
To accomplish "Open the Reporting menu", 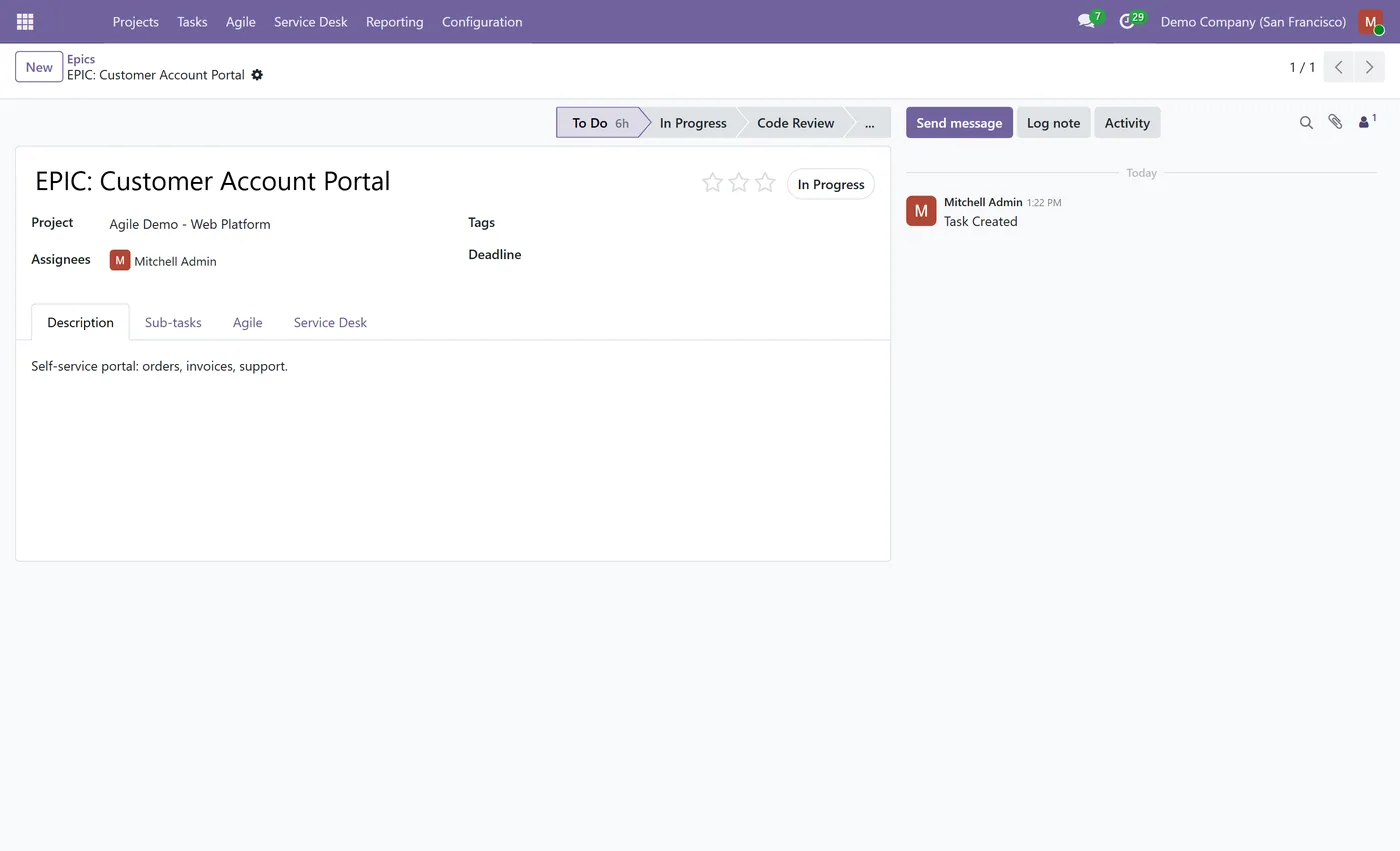I will [394, 22].
